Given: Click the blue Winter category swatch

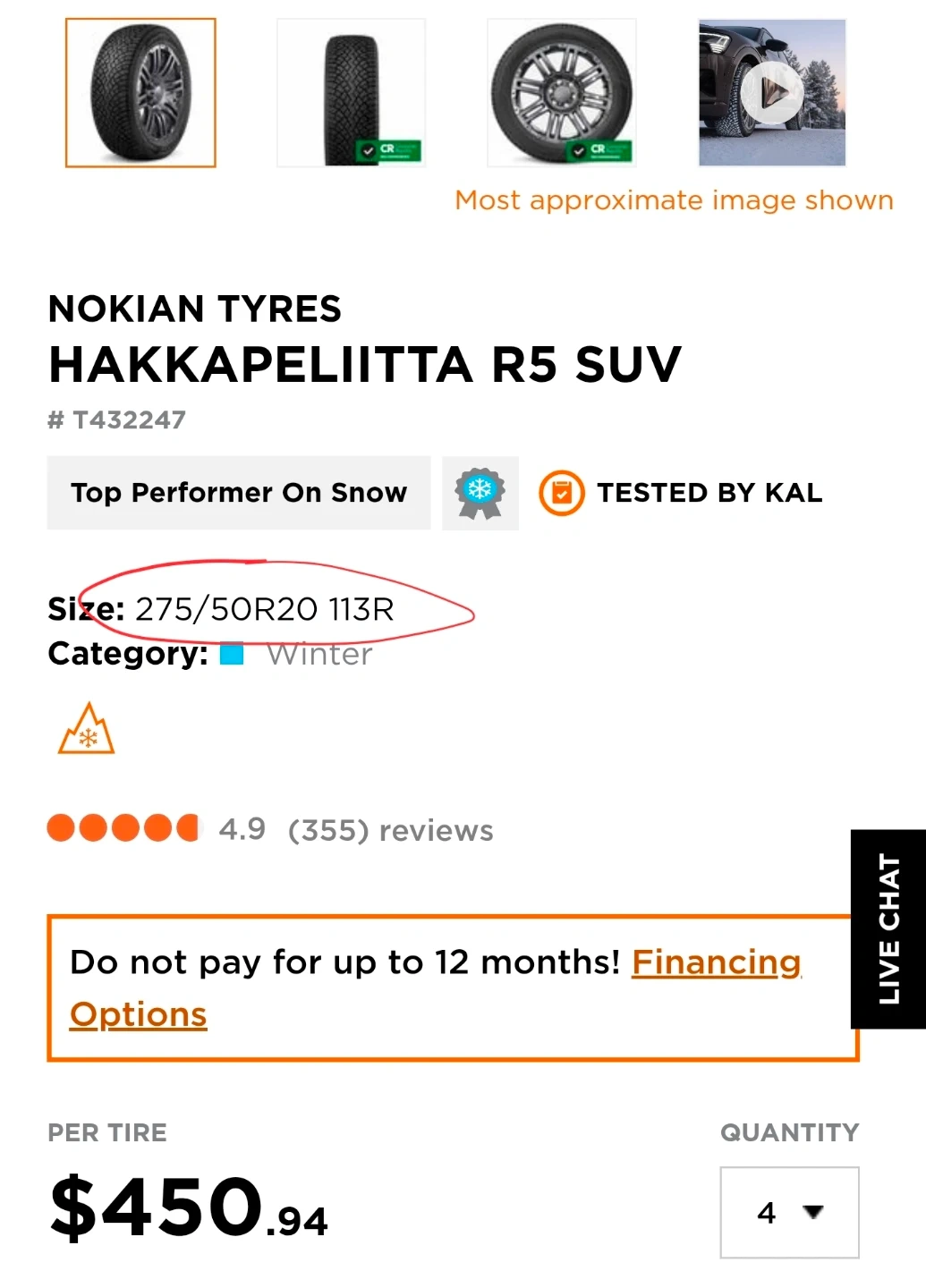Looking at the screenshot, I should 232,655.
